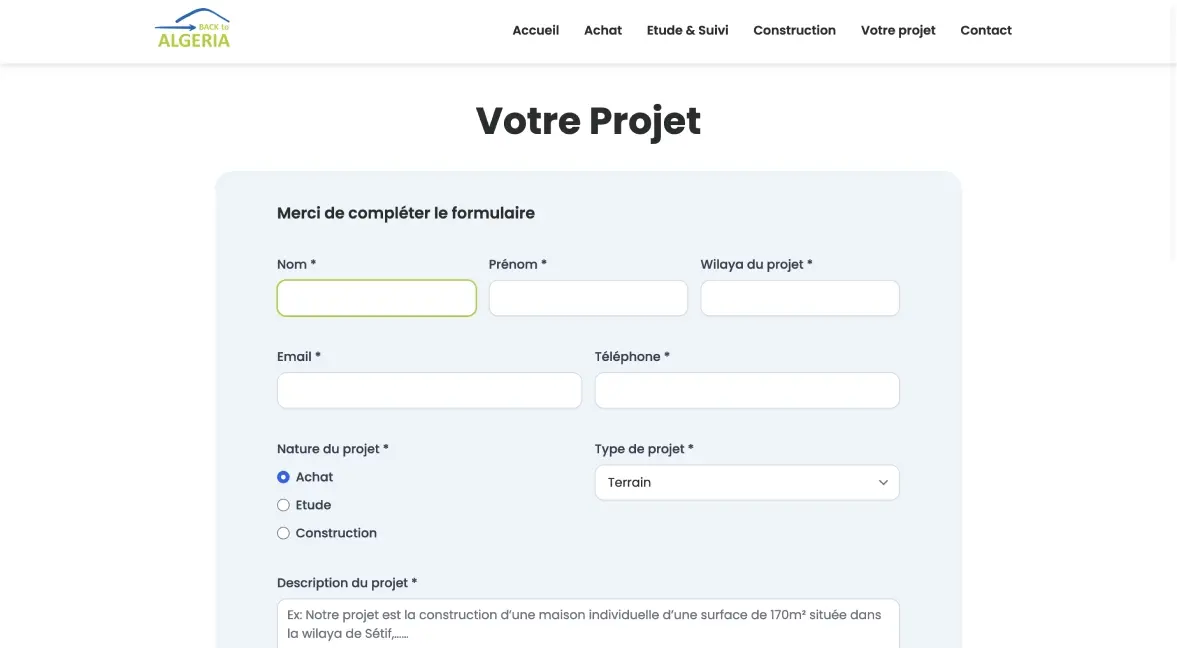1177x648 pixels.
Task: Navigate to Construction page in header
Action: (x=794, y=31)
